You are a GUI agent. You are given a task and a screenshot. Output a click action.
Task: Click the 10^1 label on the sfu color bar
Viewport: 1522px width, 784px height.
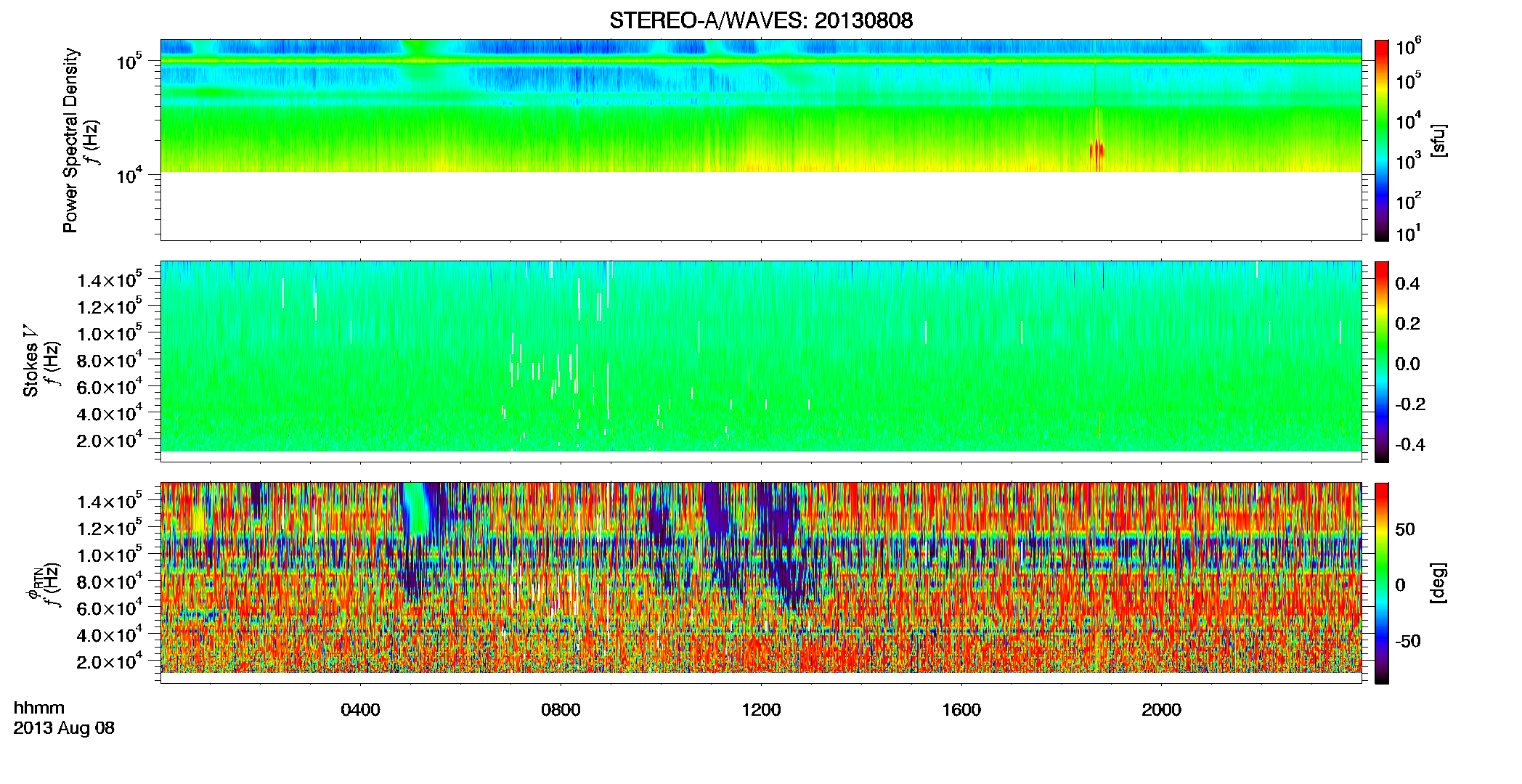click(x=1409, y=234)
